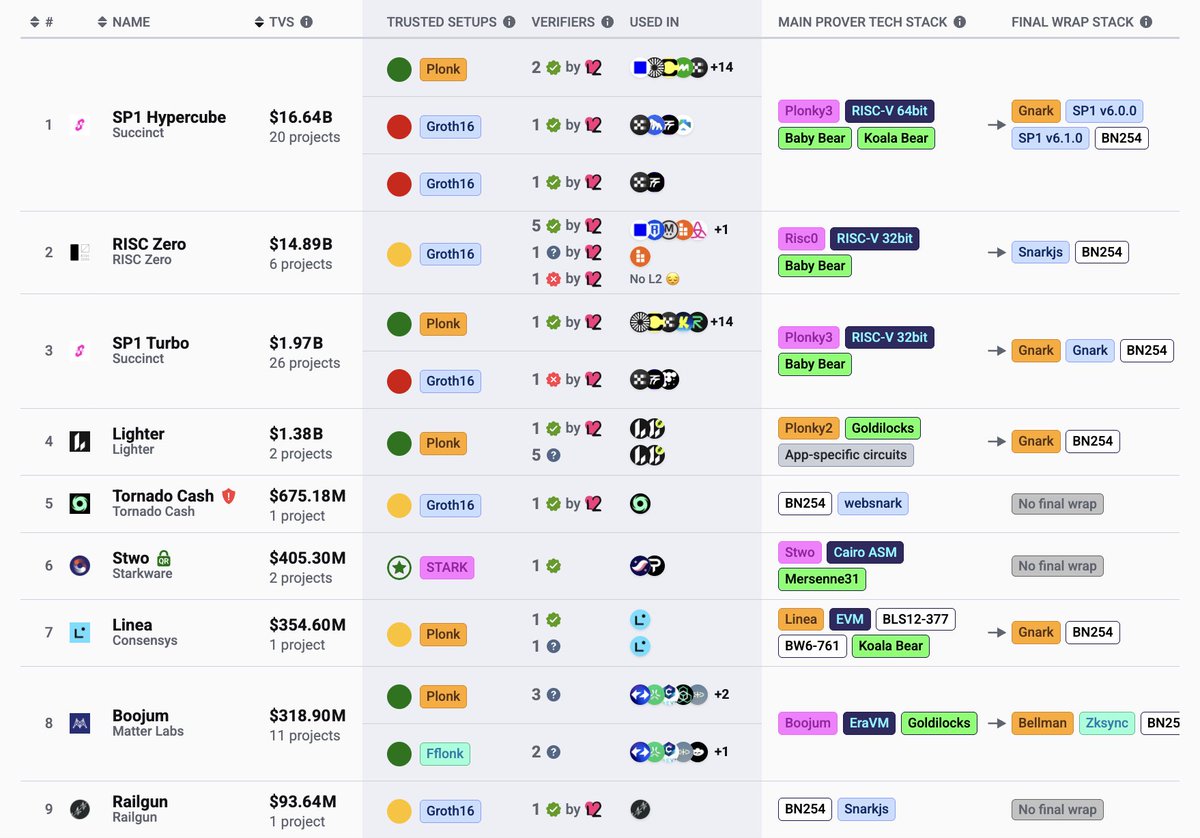This screenshot has height=838, width=1200.
Task: Click the Fflonk trusted setup badge
Action: (445, 753)
